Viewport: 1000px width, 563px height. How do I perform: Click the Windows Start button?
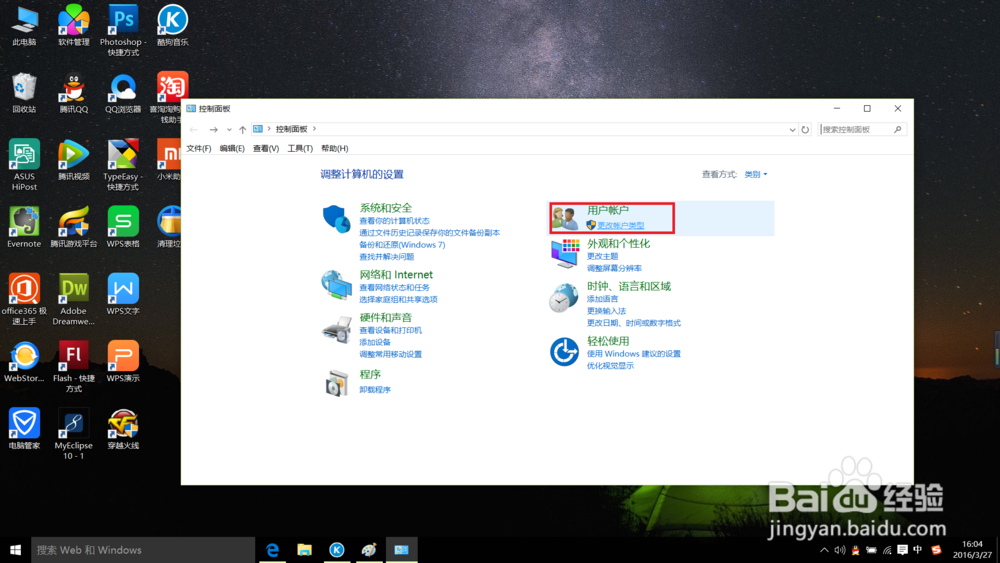[x=15, y=550]
